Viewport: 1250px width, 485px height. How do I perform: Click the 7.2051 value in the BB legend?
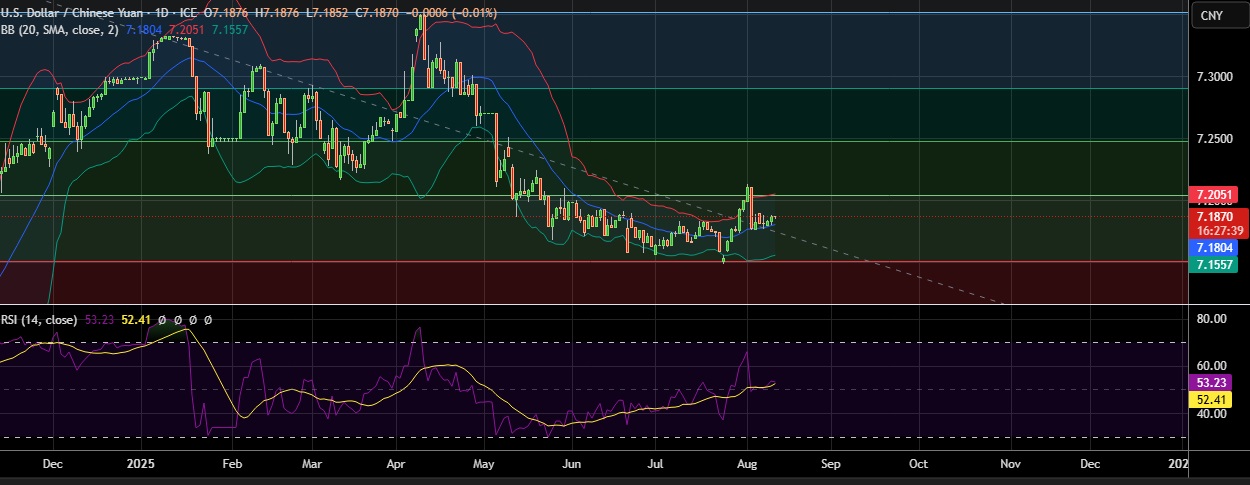pos(186,30)
